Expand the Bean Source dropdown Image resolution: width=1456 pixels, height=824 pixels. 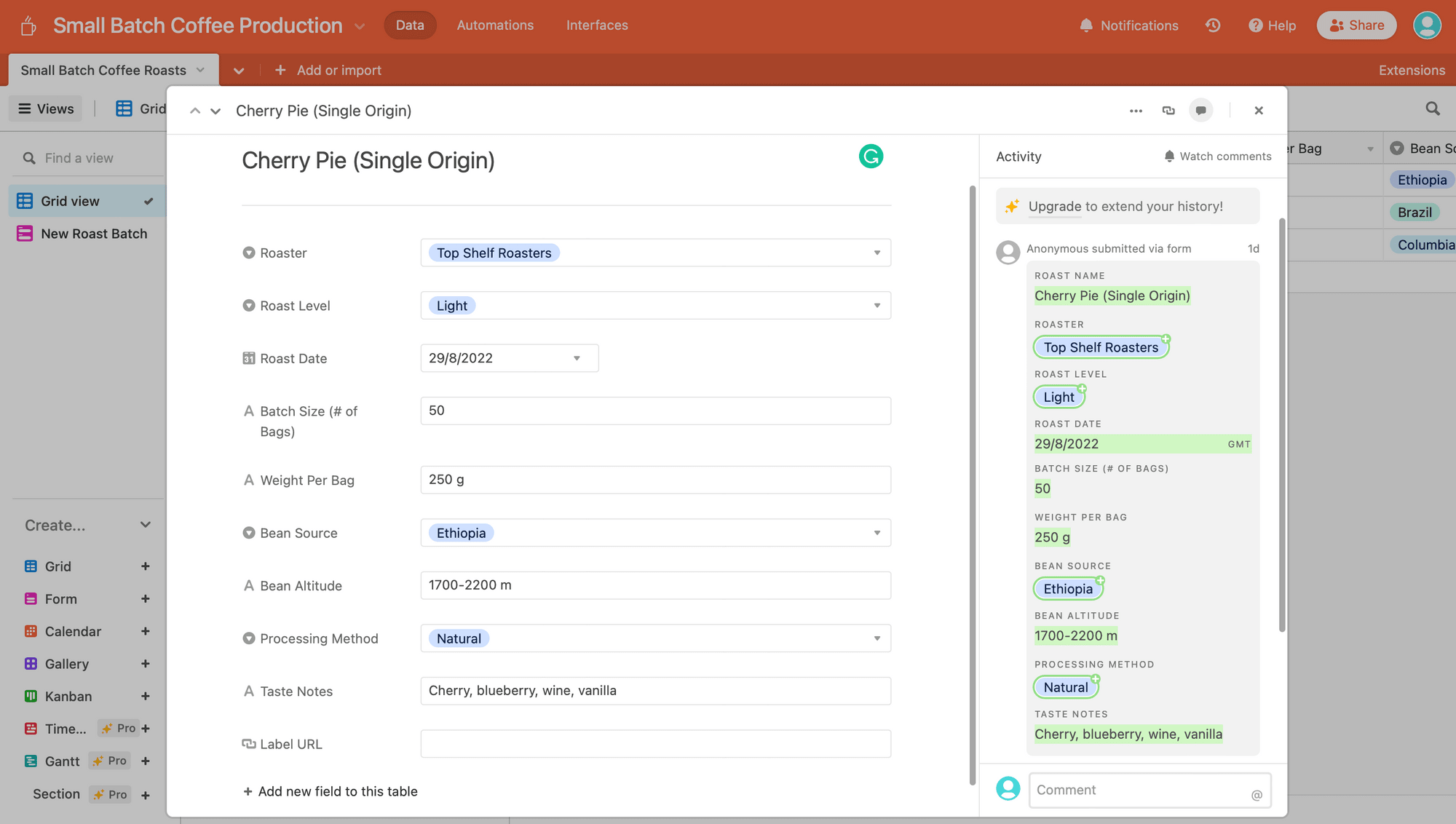878,532
